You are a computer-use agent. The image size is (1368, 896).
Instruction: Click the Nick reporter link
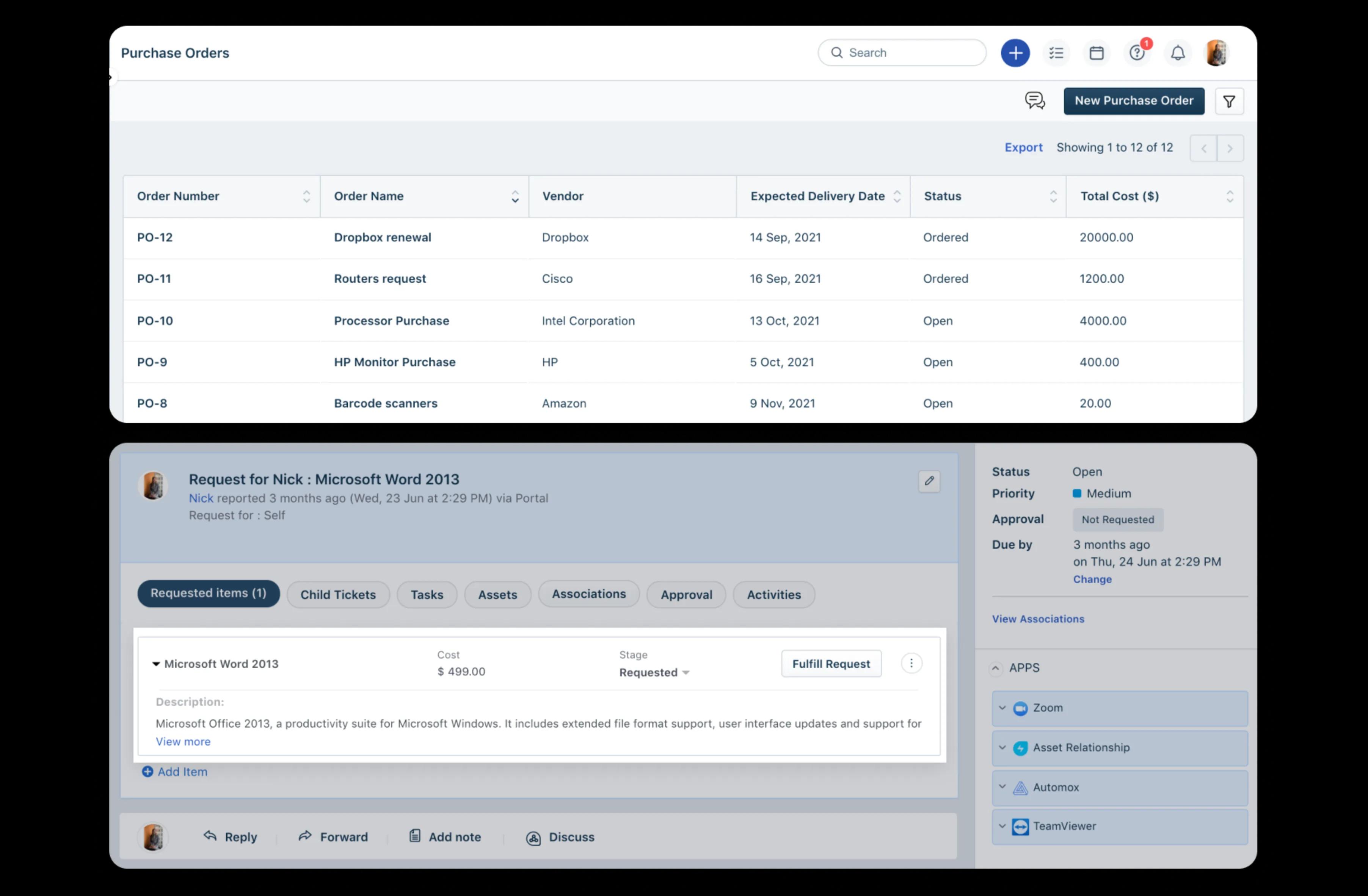pyautogui.click(x=201, y=498)
